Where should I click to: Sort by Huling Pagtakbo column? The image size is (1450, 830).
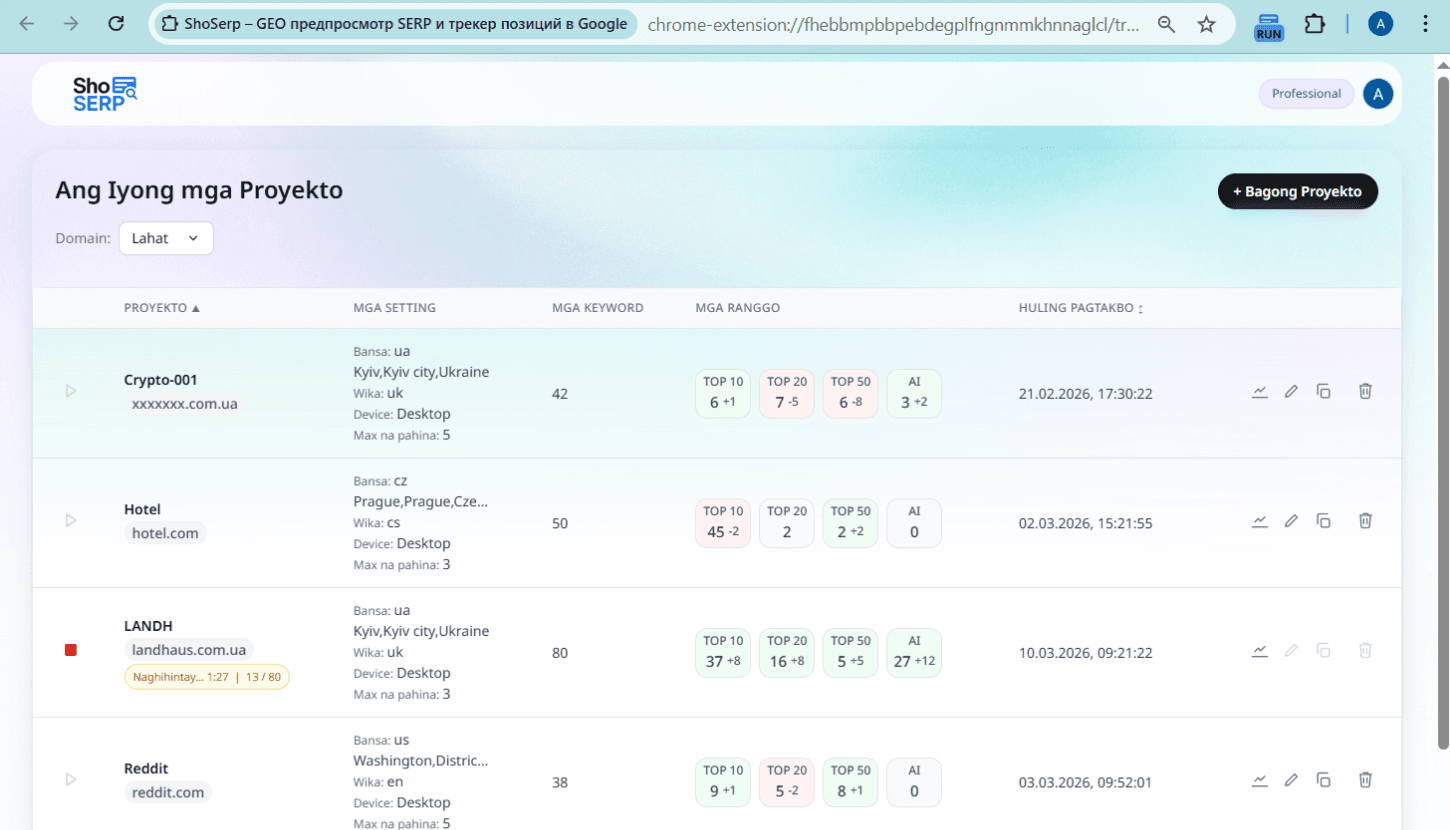point(1081,308)
